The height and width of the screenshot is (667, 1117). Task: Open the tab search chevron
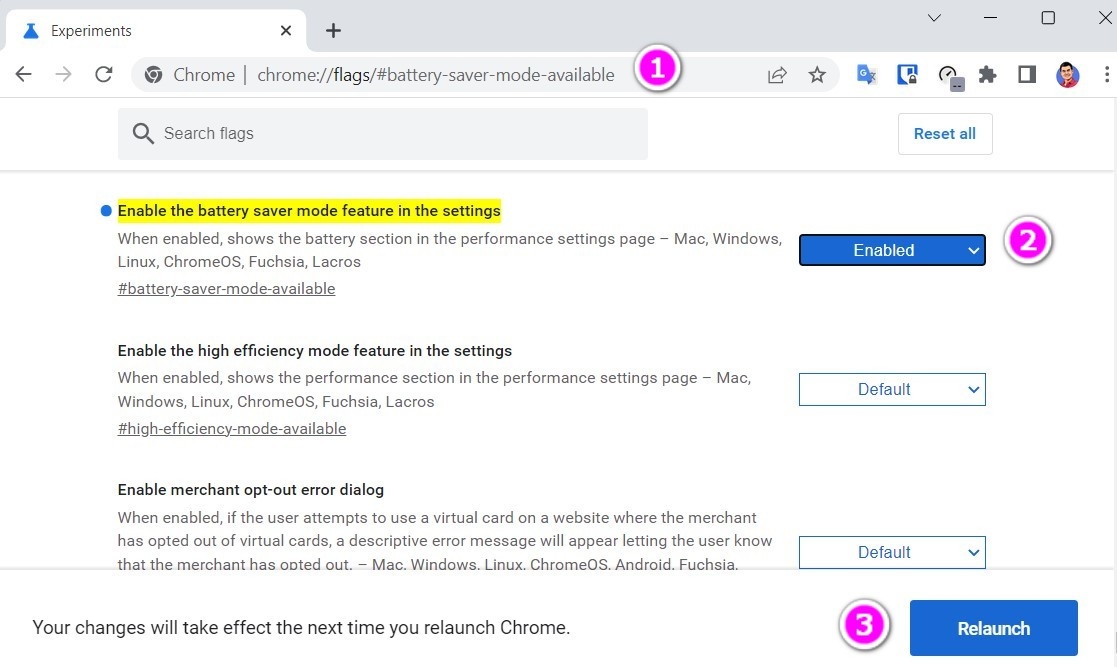pyautogui.click(x=935, y=18)
